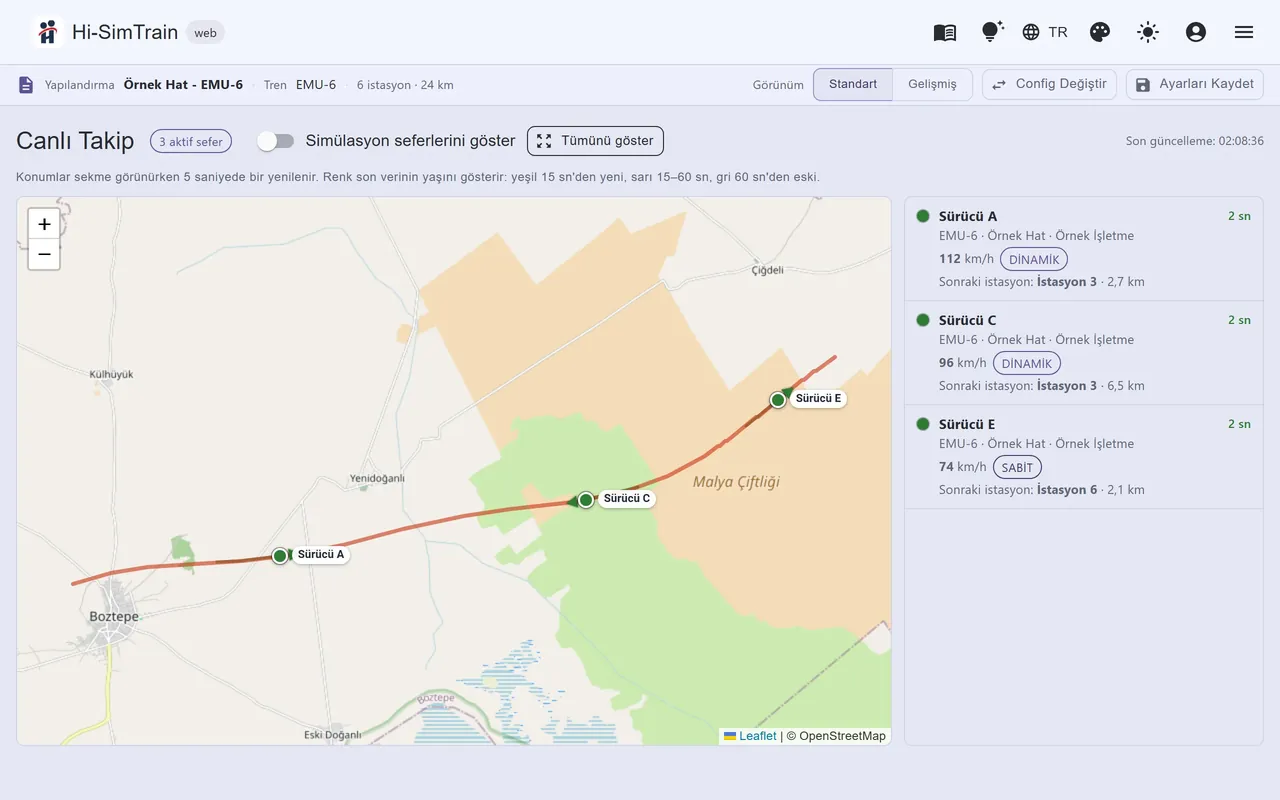Select the Sürücü C map marker

tap(586, 500)
